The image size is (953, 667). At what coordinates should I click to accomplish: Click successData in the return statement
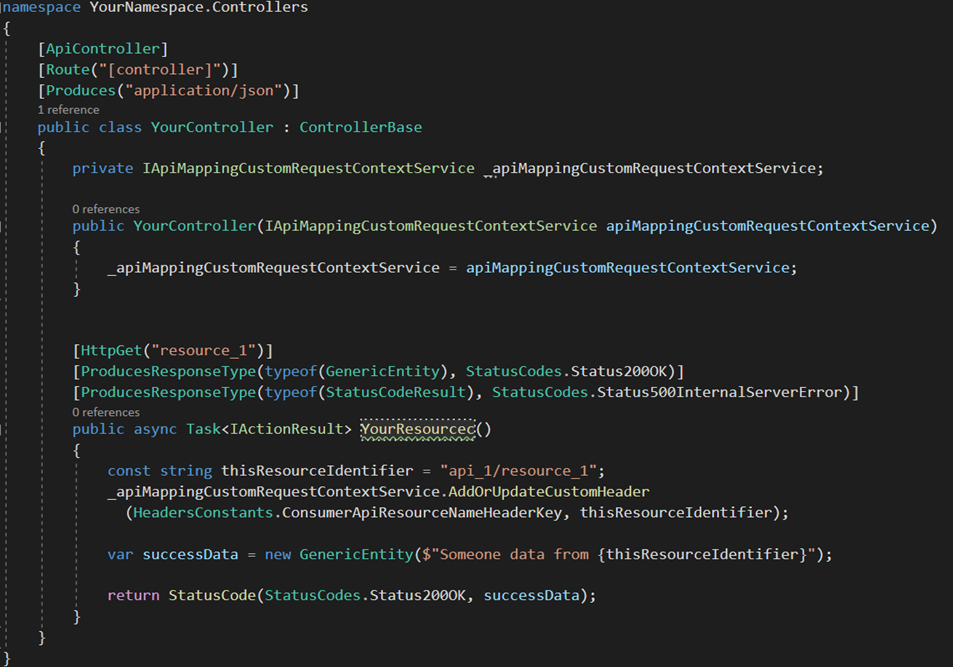[531, 596]
